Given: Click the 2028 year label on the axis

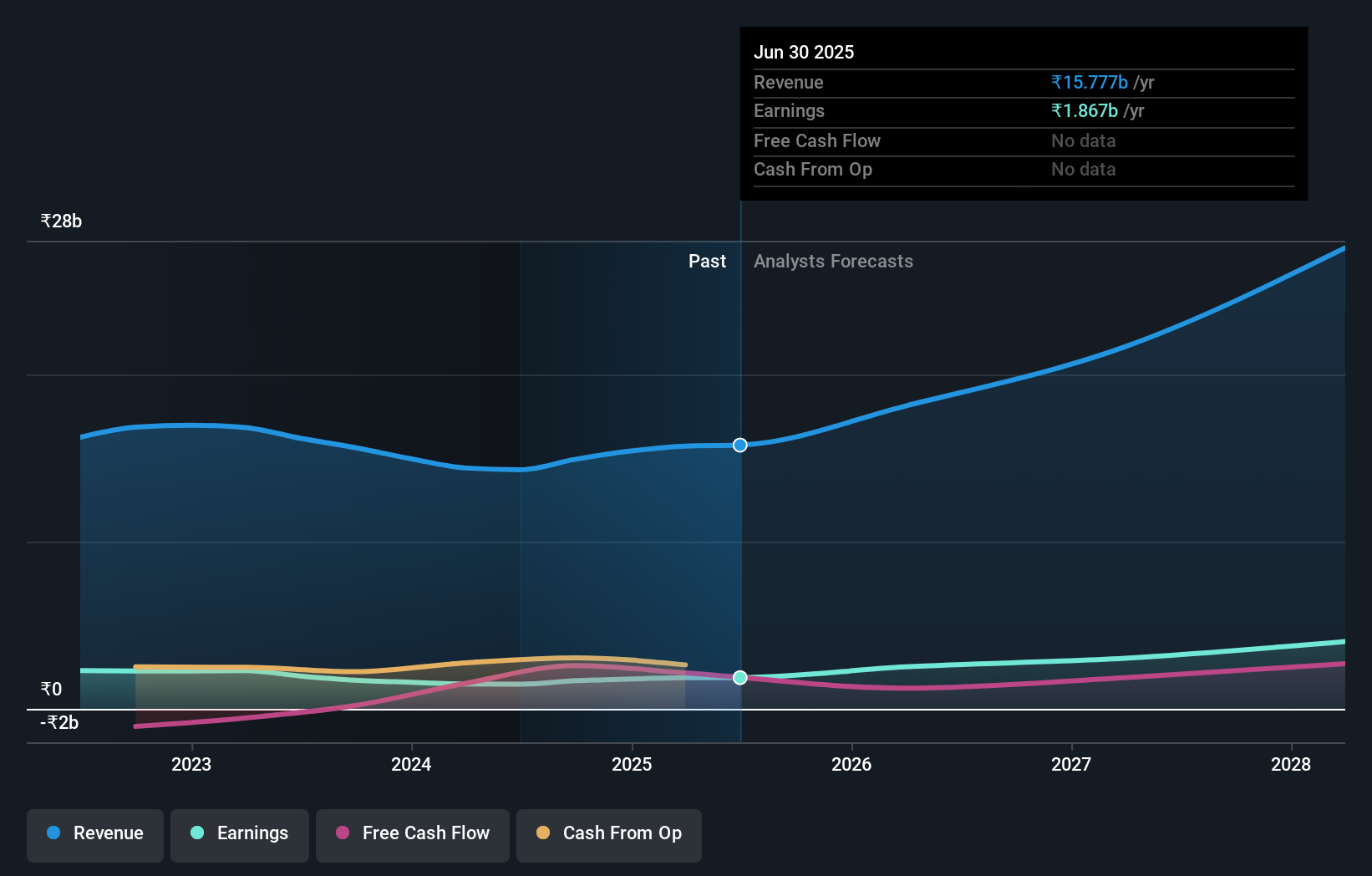Looking at the screenshot, I should point(1291,764).
